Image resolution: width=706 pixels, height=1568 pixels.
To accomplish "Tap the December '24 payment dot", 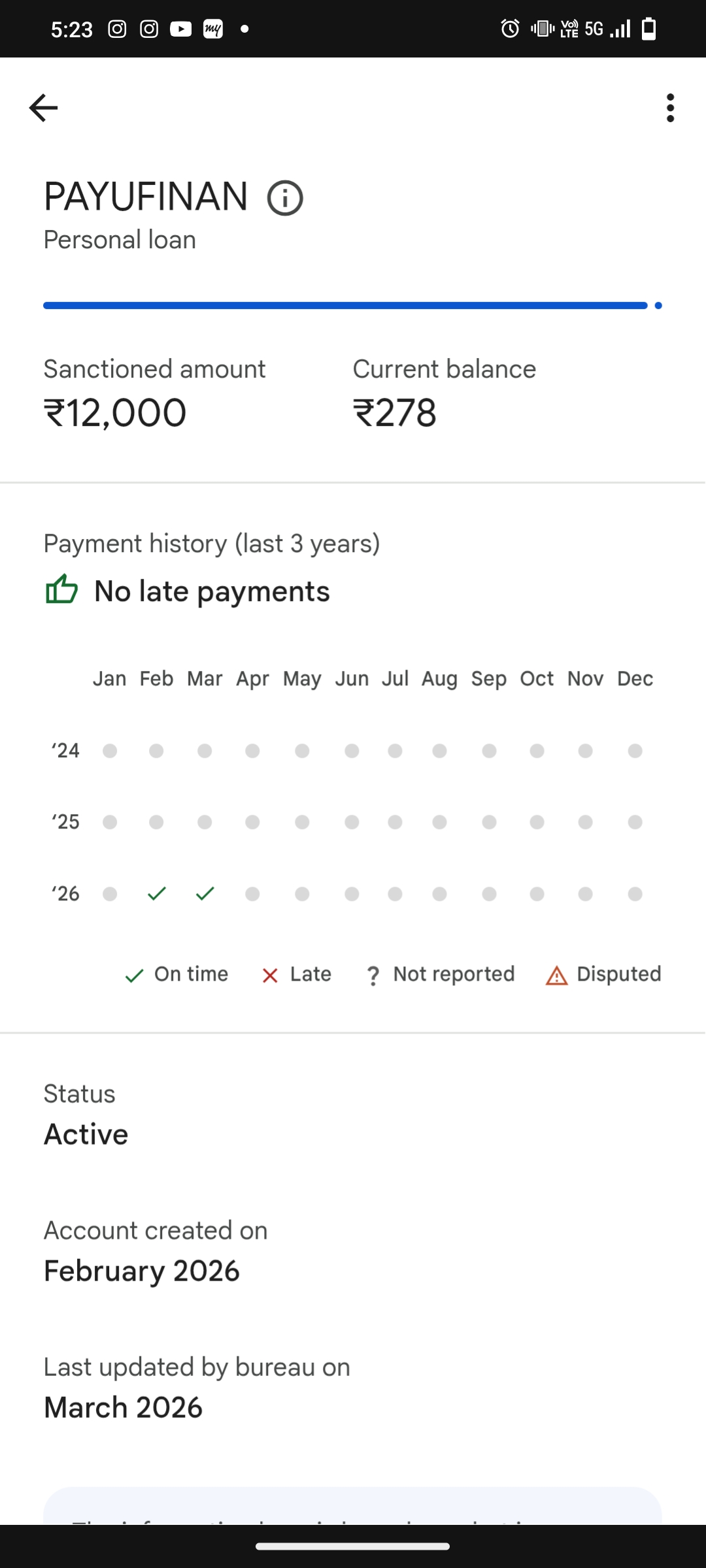I will click(635, 751).
